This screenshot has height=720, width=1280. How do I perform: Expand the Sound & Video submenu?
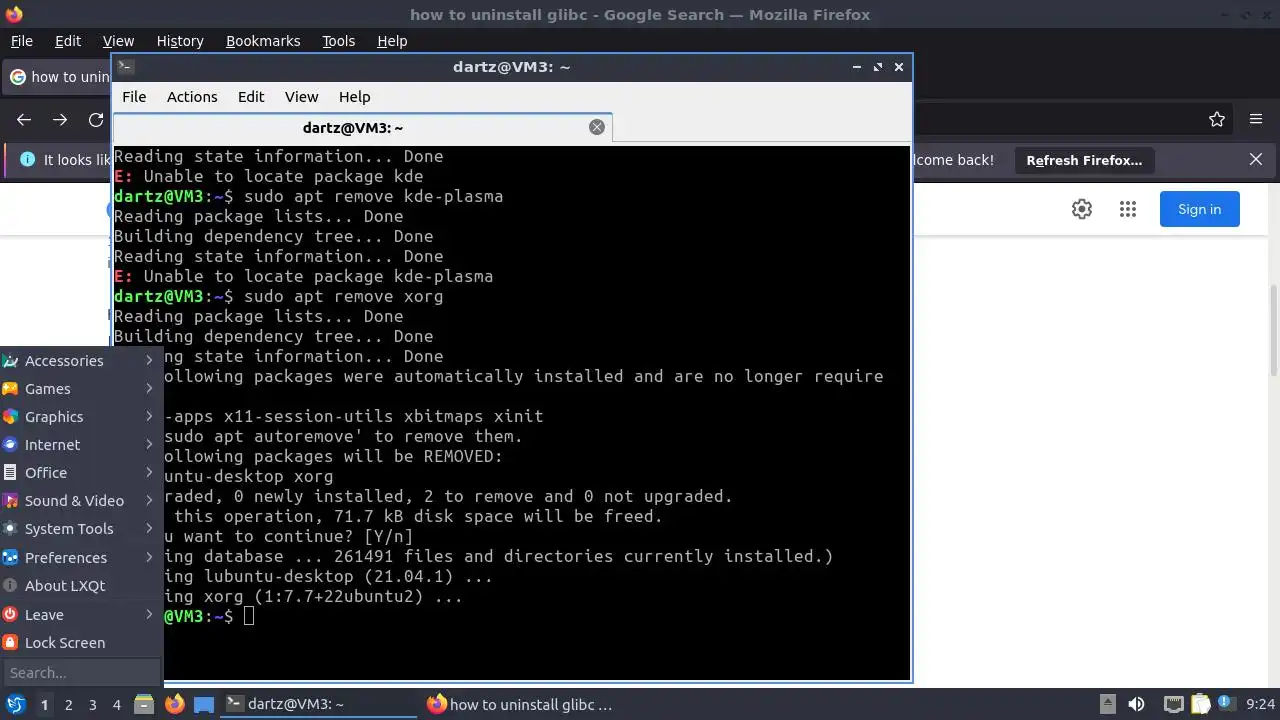[80, 501]
